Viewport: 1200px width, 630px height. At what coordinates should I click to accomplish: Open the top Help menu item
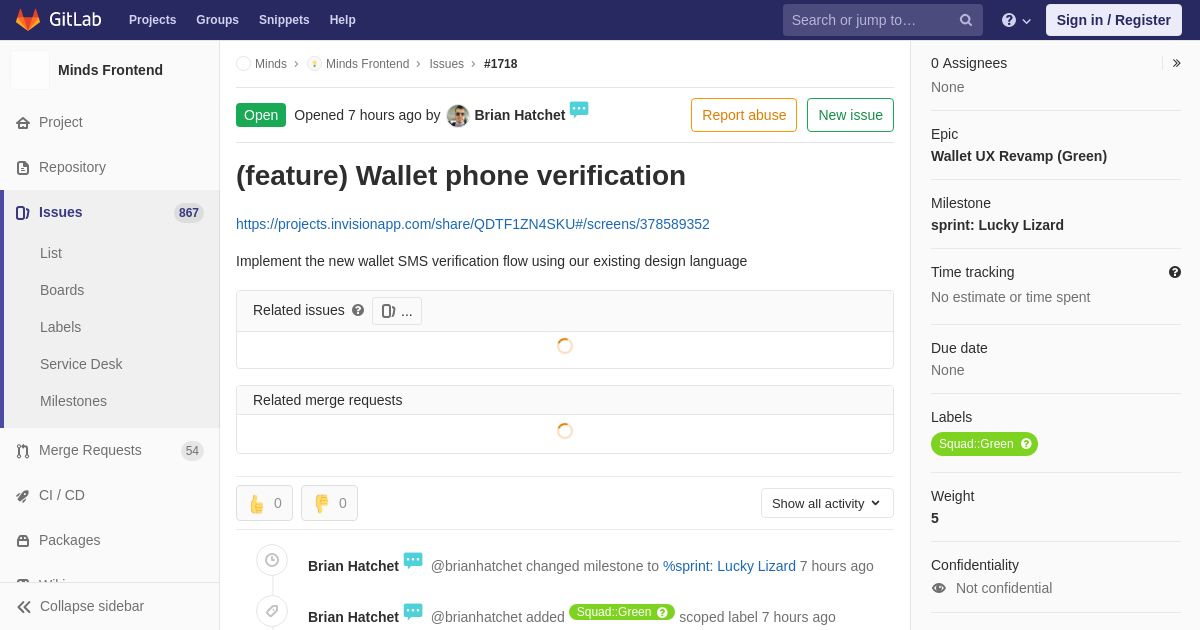pyautogui.click(x=343, y=20)
